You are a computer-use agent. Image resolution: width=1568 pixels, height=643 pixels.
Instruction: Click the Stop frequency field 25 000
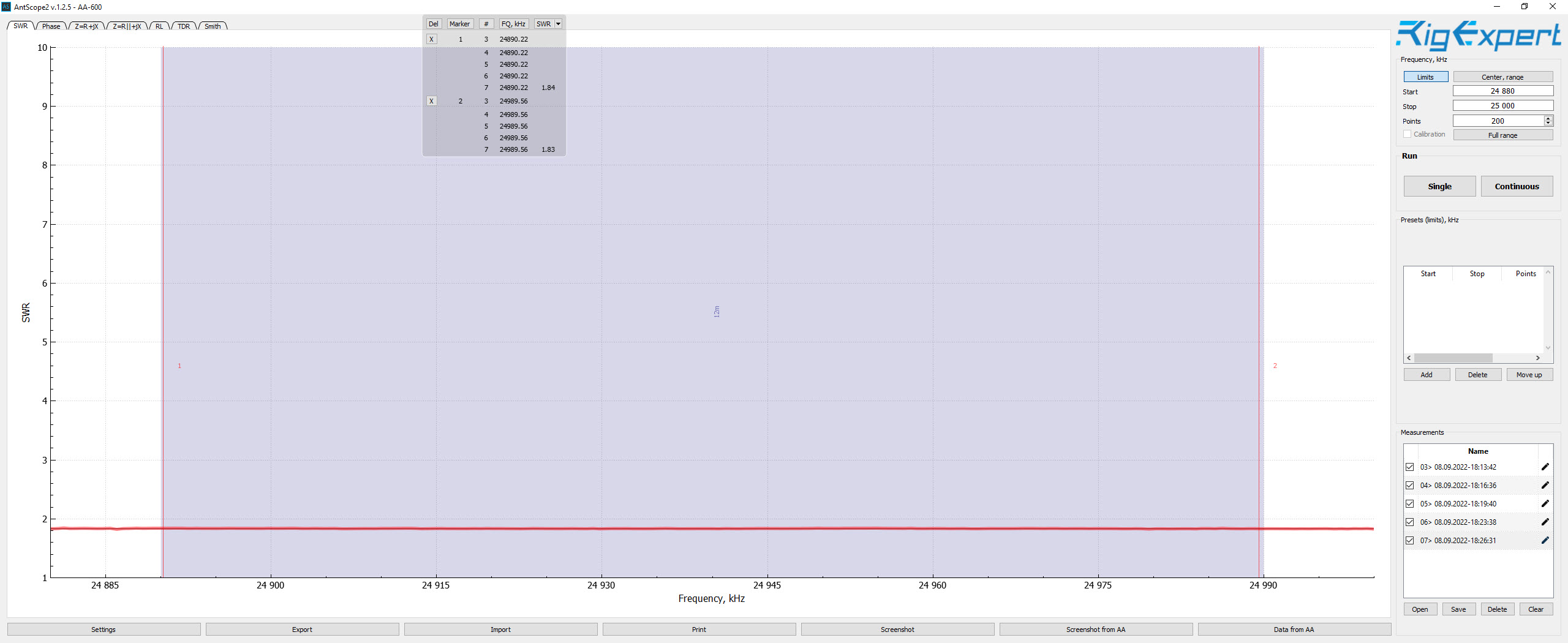pos(1502,106)
